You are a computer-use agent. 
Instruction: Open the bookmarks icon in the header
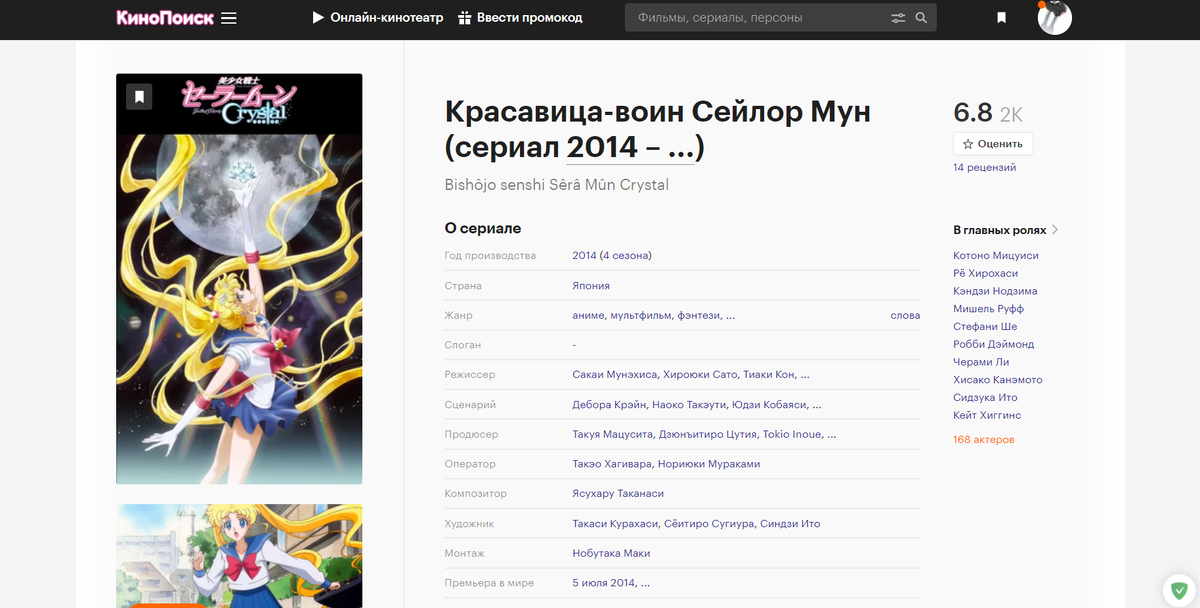[1001, 18]
